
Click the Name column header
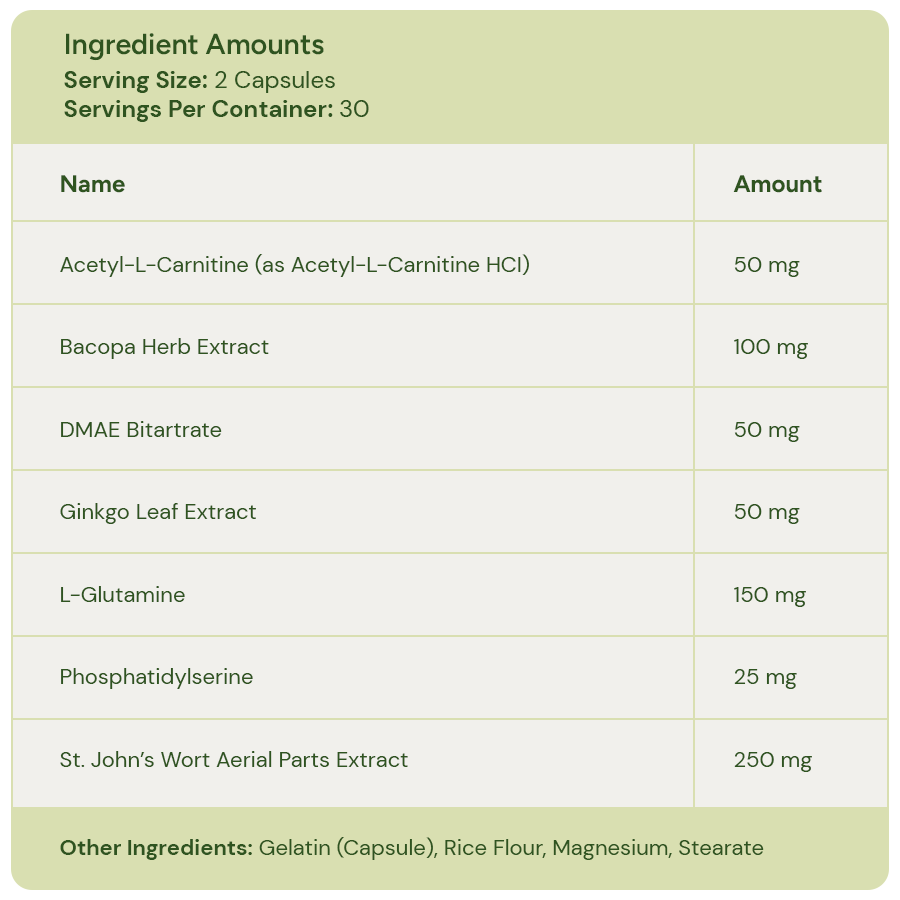92,184
